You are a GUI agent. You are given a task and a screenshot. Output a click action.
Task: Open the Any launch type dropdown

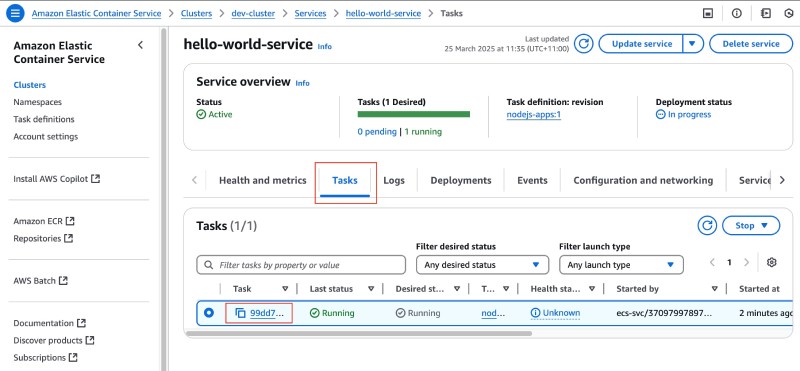pyautogui.click(x=621, y=265)
